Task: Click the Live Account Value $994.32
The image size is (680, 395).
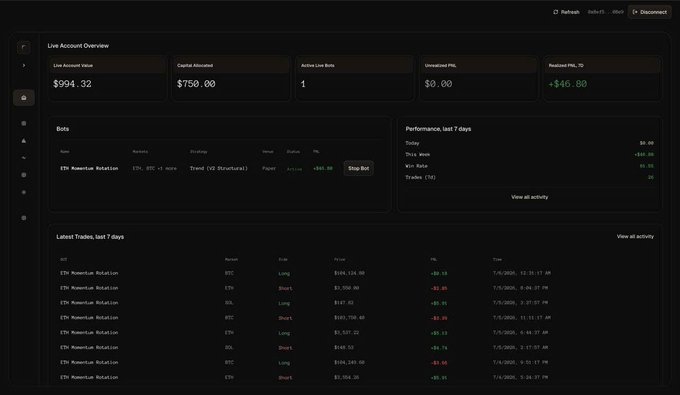Action: [x=72, y=84]
